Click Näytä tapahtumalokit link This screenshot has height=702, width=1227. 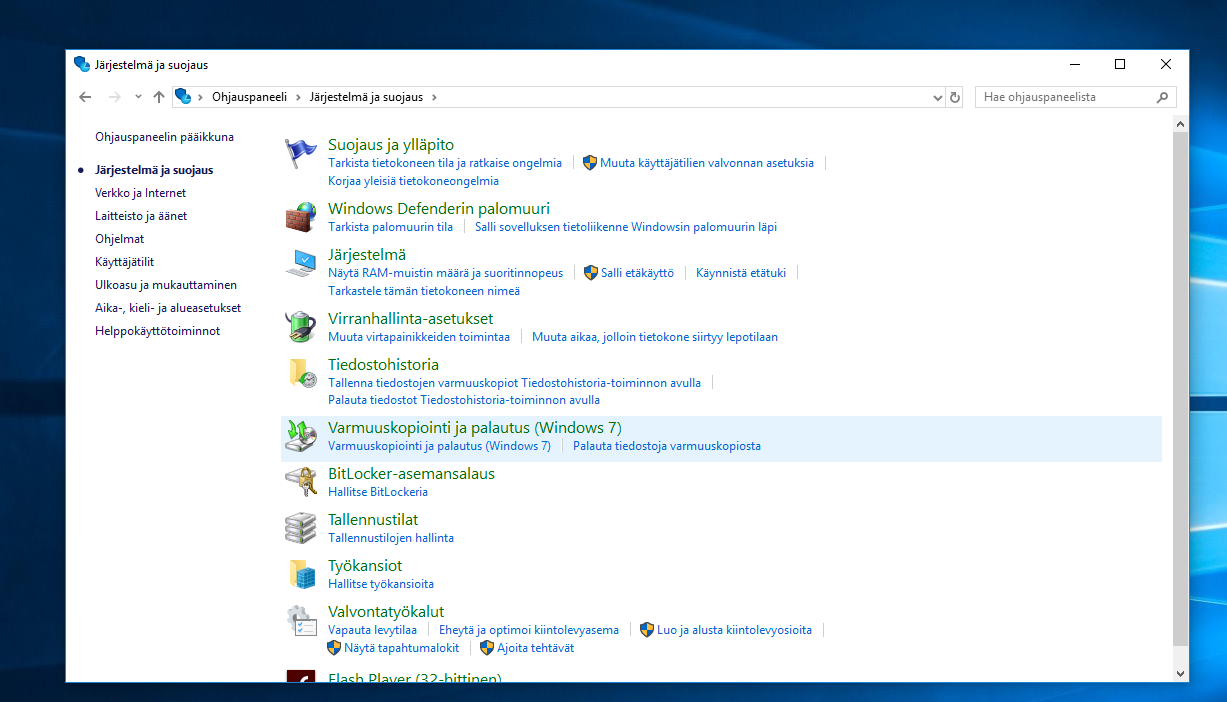401,648
